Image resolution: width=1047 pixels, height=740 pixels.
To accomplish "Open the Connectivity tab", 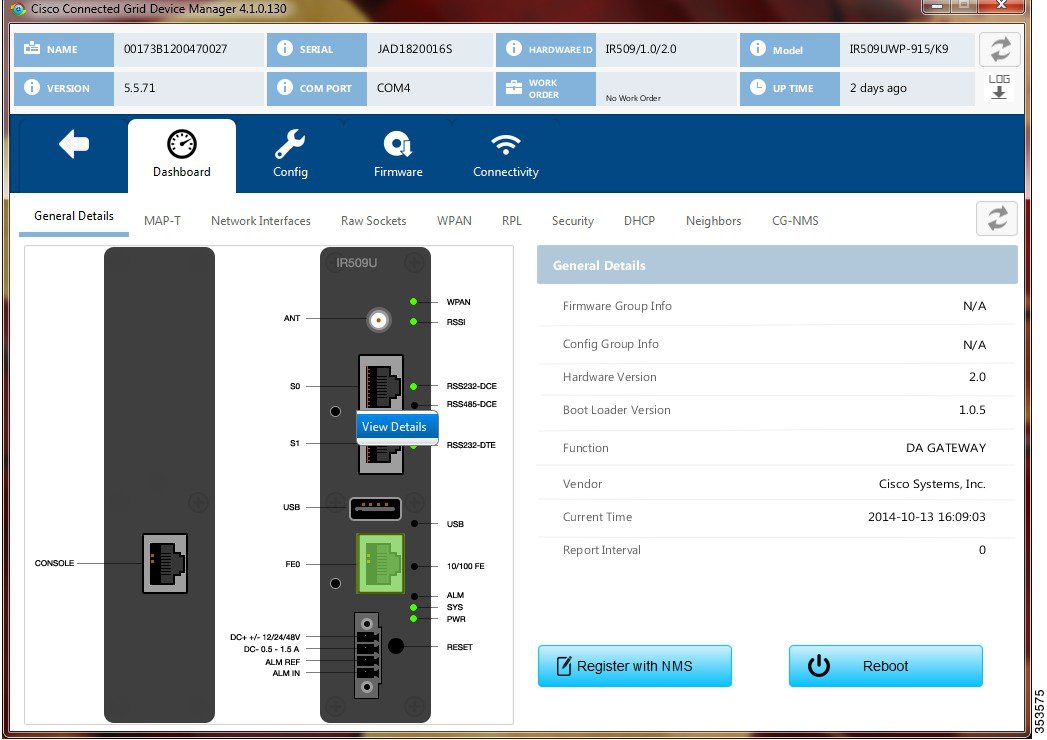I will coord(505,155).
